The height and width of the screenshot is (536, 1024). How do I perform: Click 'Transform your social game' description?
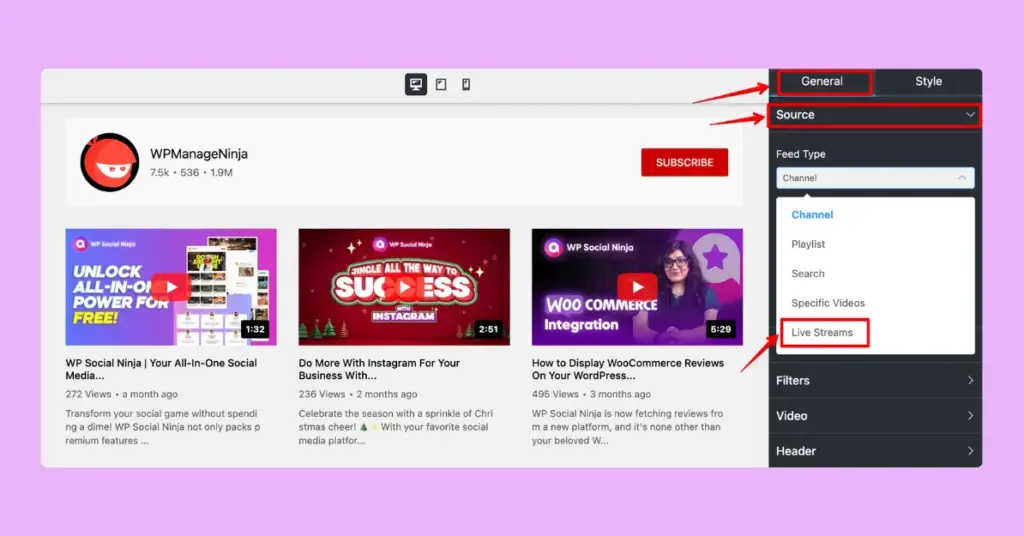(163, 427)
